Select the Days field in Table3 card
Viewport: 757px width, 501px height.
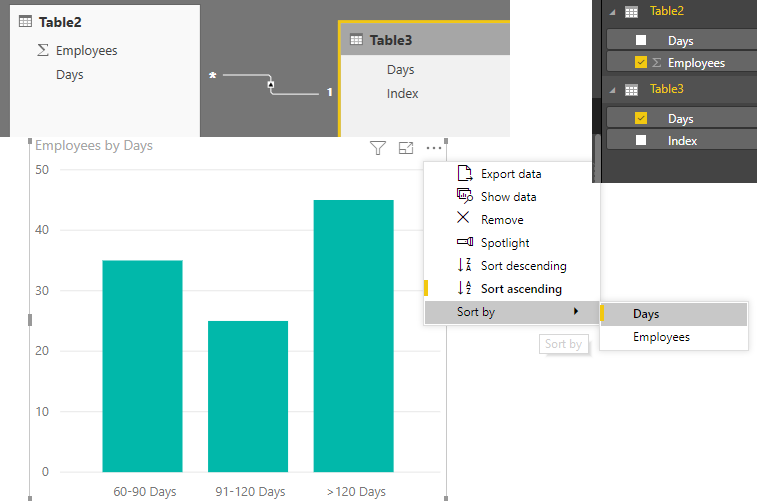pyautogui.click(x=400, y=70)
